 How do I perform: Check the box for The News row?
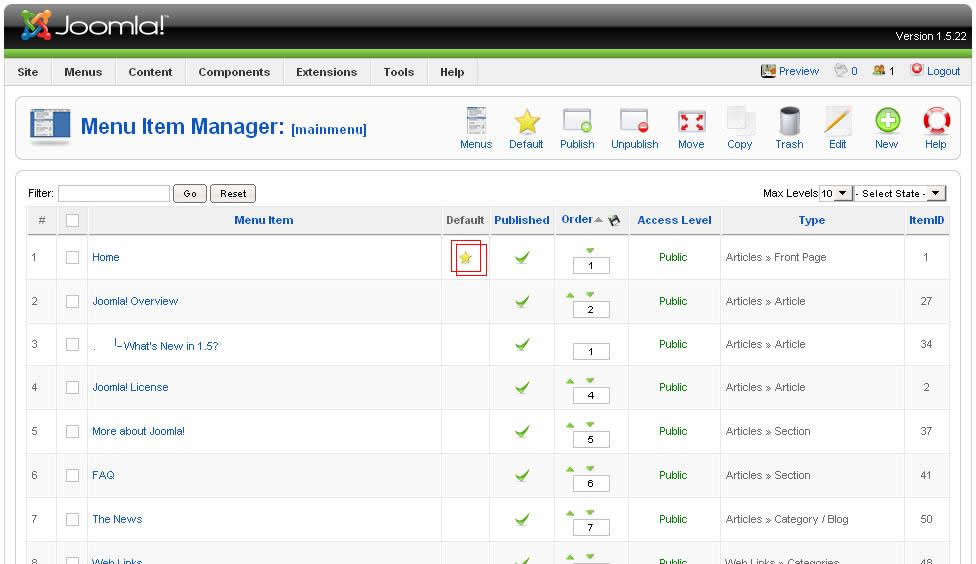pos(72,519)
